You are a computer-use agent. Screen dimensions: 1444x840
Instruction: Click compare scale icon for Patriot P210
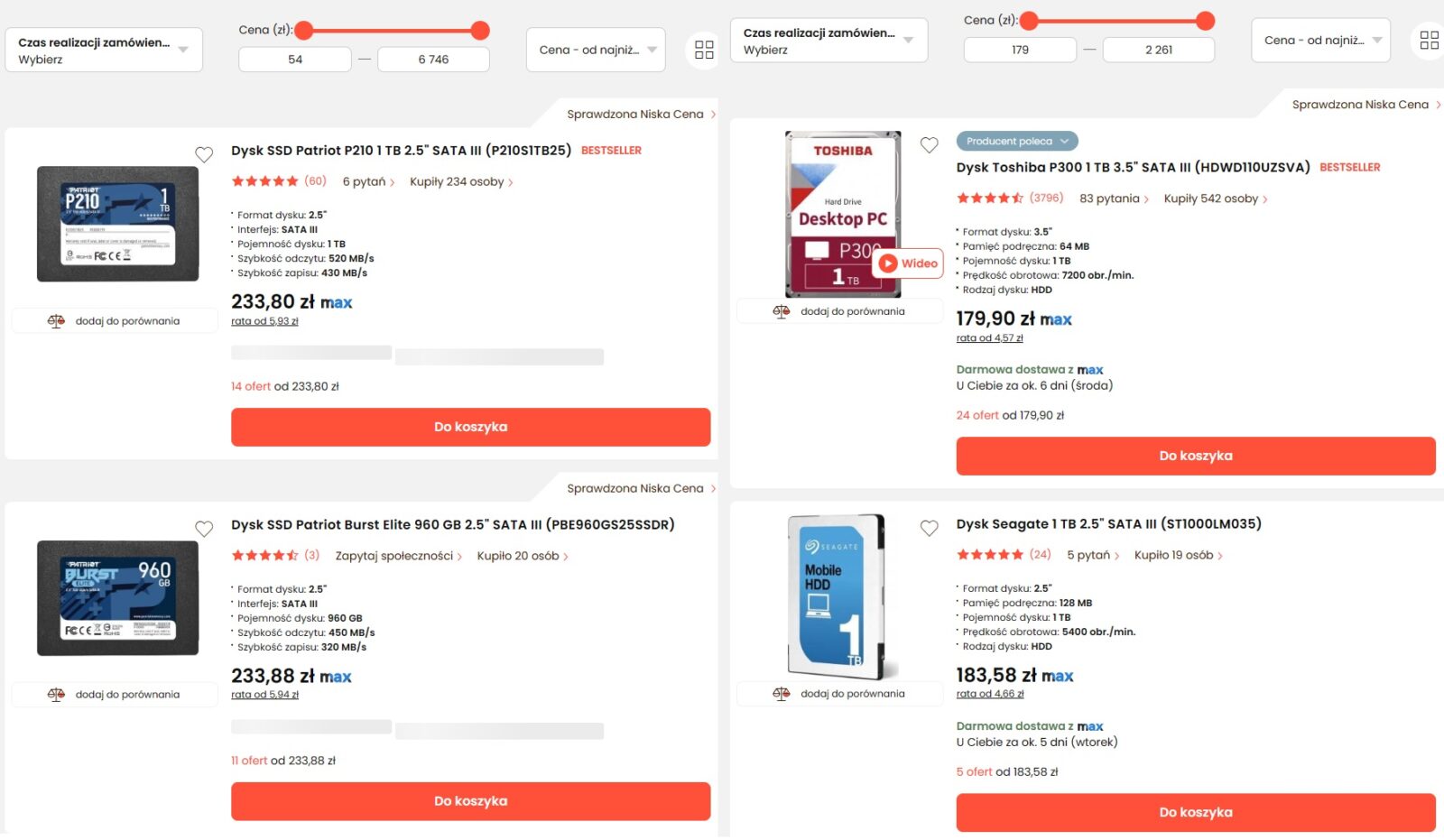[56, 321]
